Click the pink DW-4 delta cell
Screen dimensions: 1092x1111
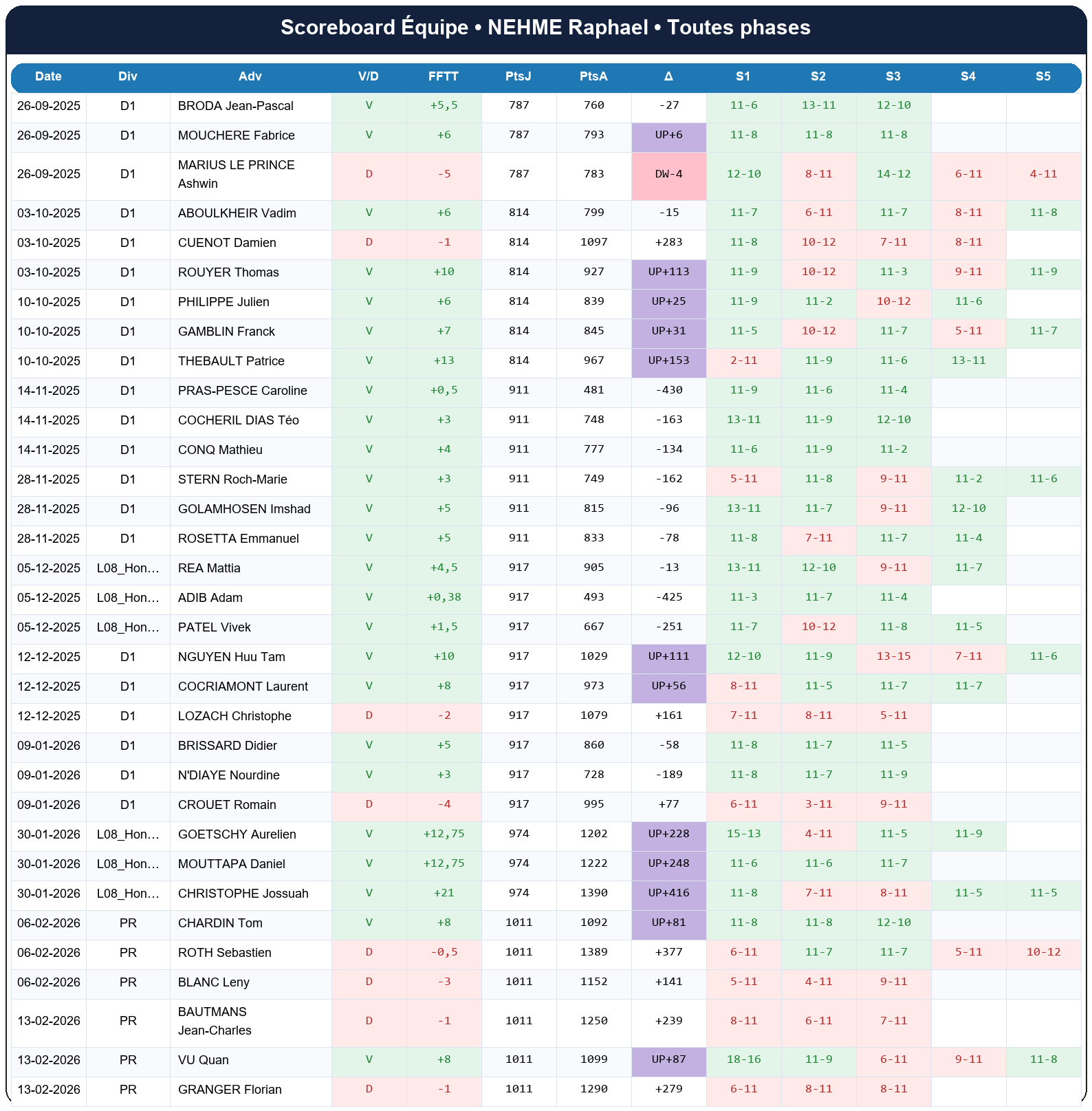click(x=668, y=174)
